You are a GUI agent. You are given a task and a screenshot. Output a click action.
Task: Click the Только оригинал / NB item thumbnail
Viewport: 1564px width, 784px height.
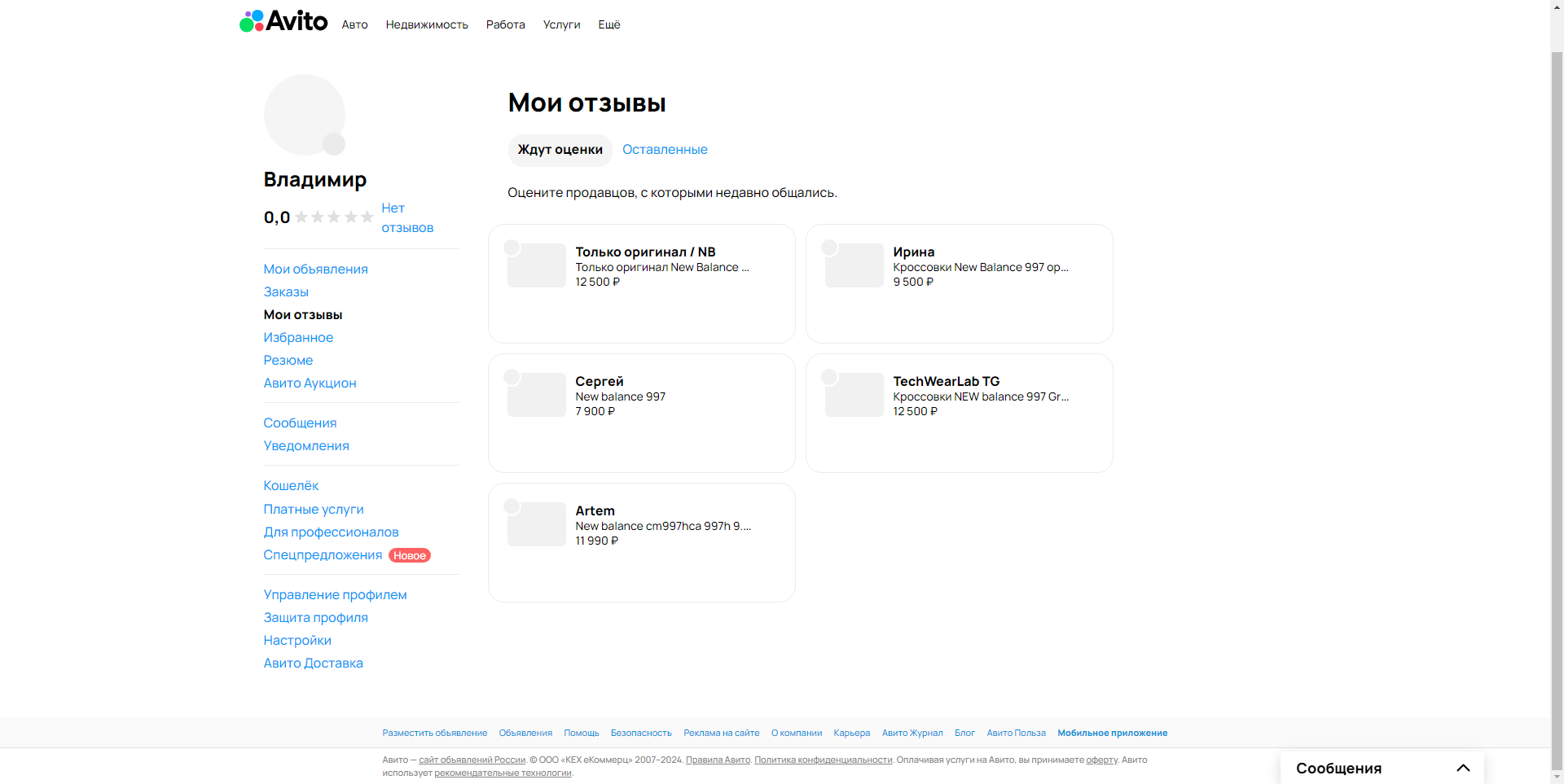tap(536, 265)
